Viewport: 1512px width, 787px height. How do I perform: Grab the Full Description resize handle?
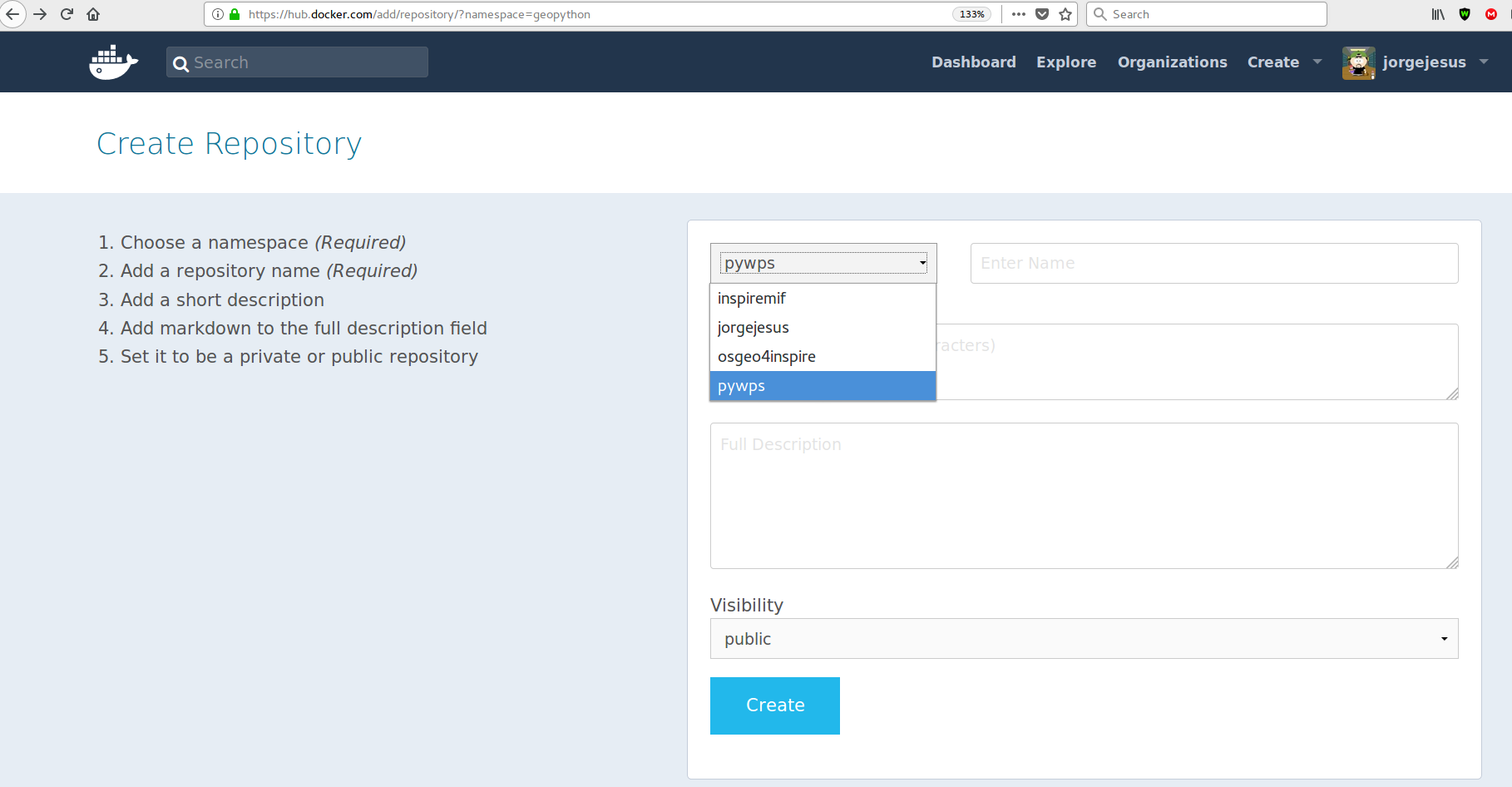click(1452, 562)
